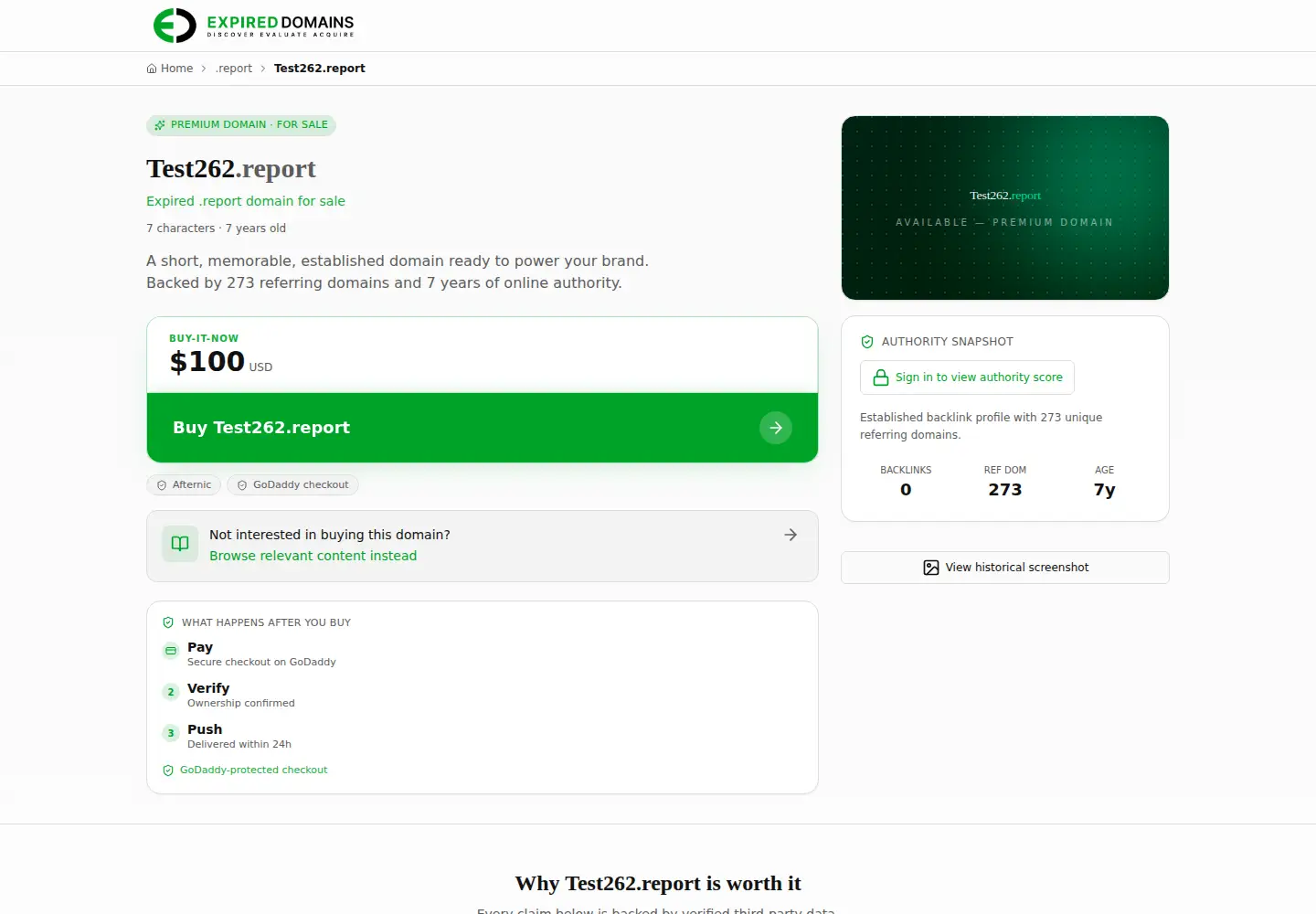Click the GoDaddy-protected checkout text
Screen dimensions: 1316x914
coord(253,771)
